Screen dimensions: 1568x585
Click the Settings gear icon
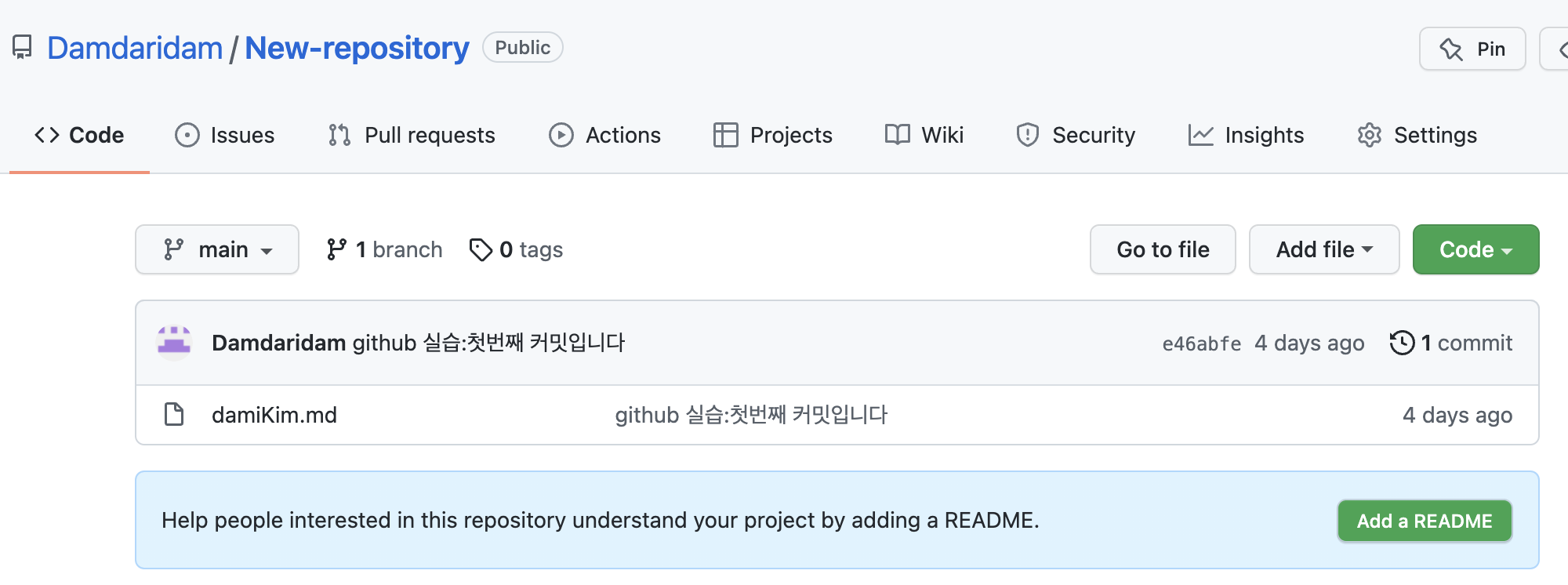[1369, 135]
